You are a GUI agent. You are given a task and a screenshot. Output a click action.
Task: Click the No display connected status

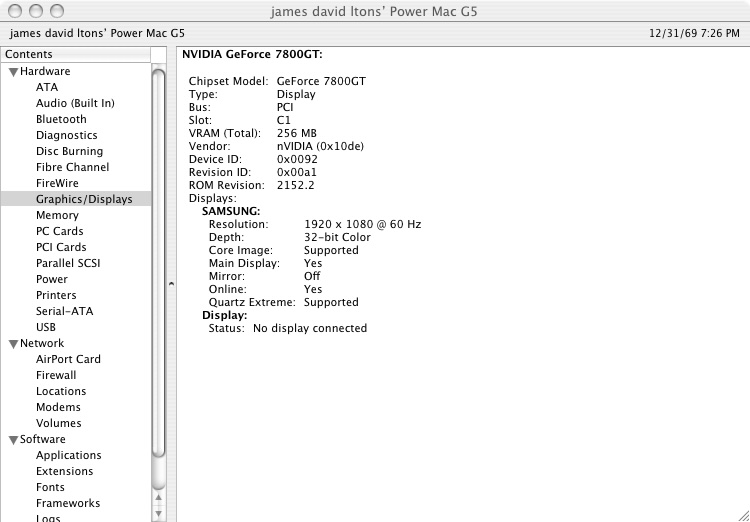coord(310,328)
